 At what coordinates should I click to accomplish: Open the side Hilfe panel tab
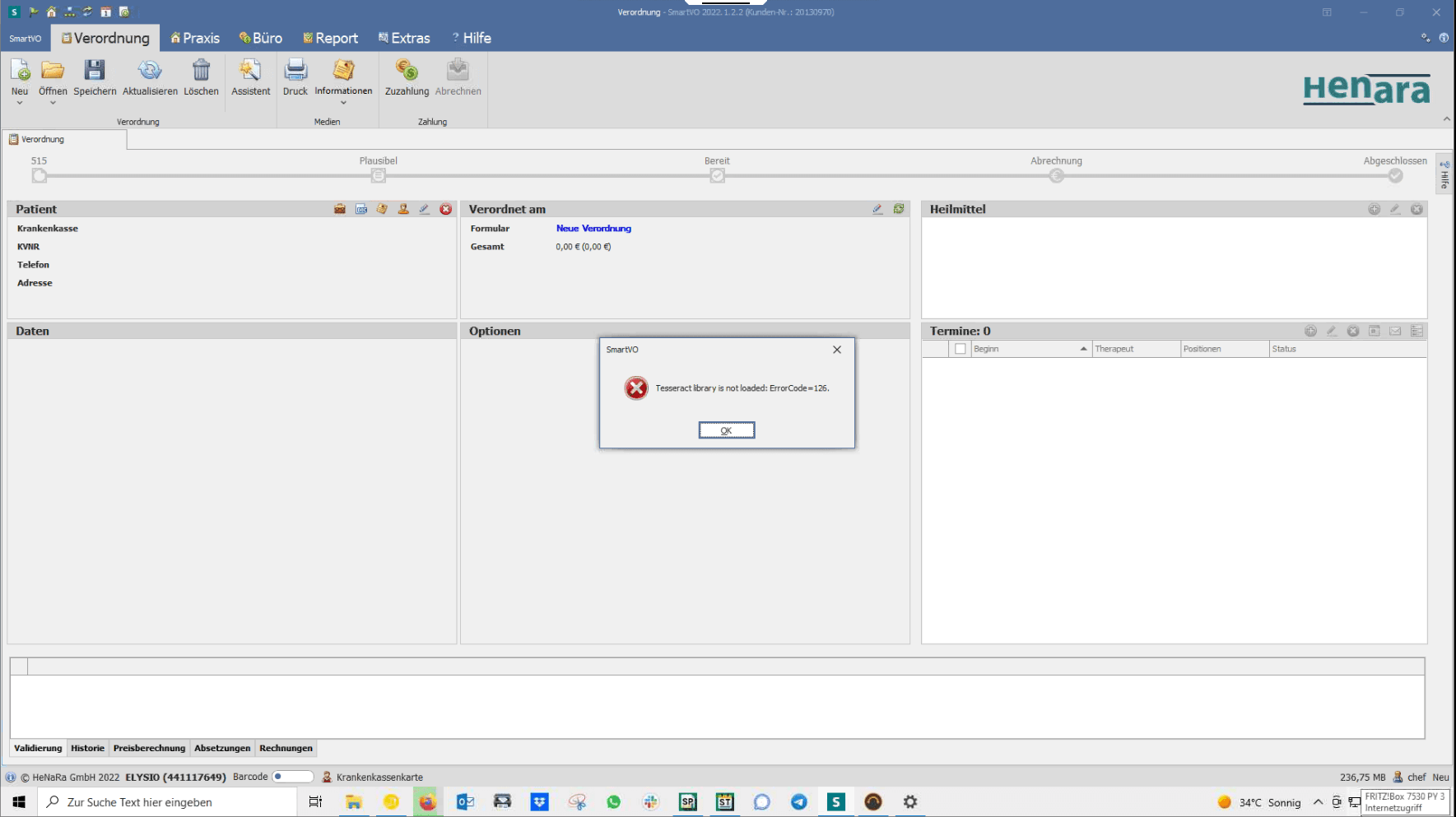pos(1444,174)
